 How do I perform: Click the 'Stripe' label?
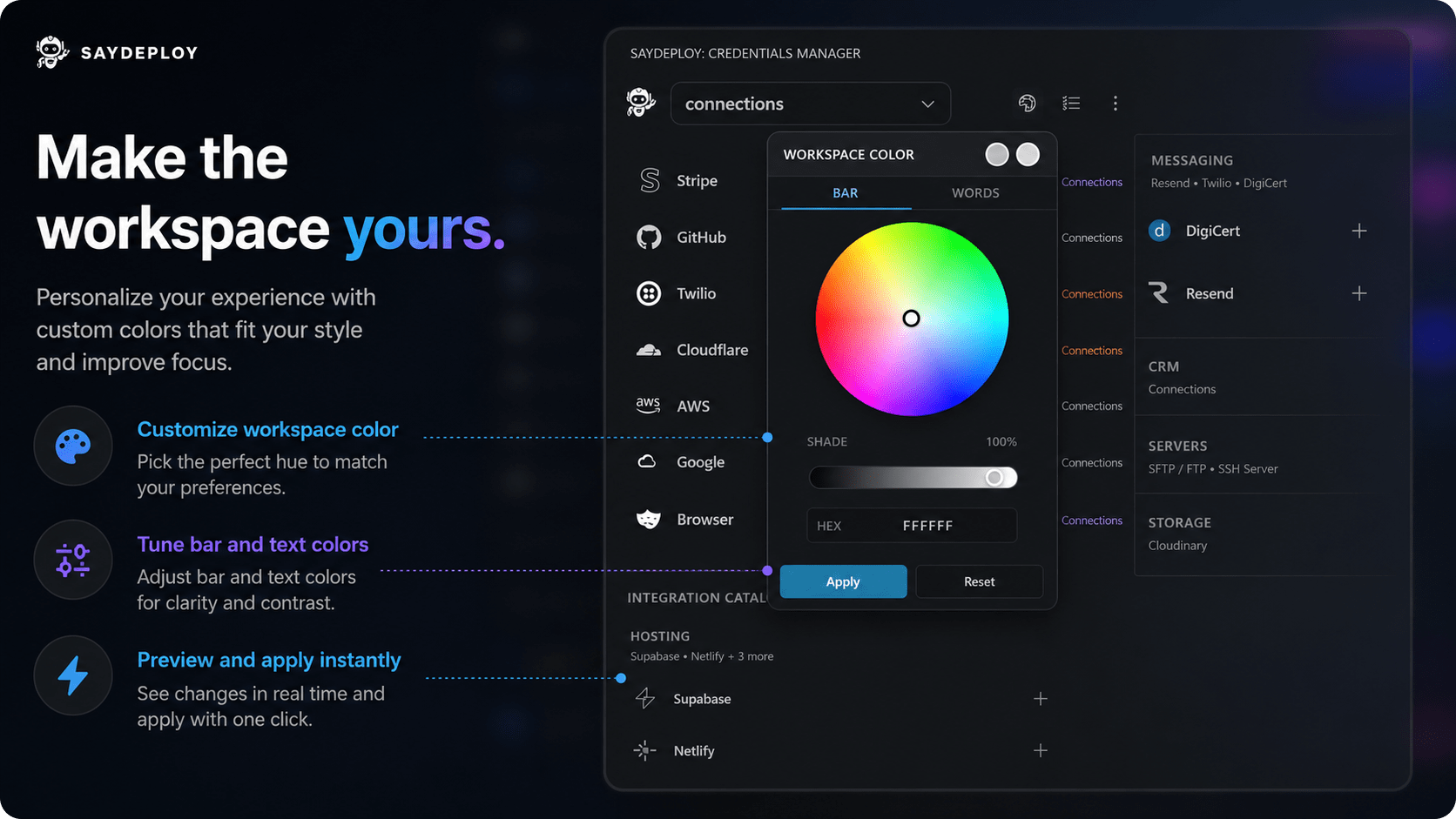point(698,180)
